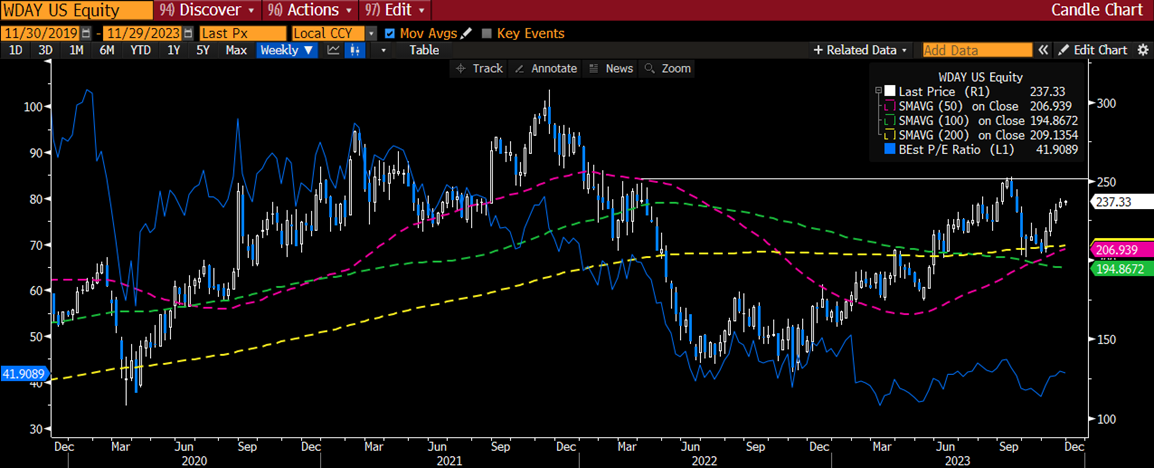Select the 6M range tab
The image size is (1154, 468).
point(107,50)
